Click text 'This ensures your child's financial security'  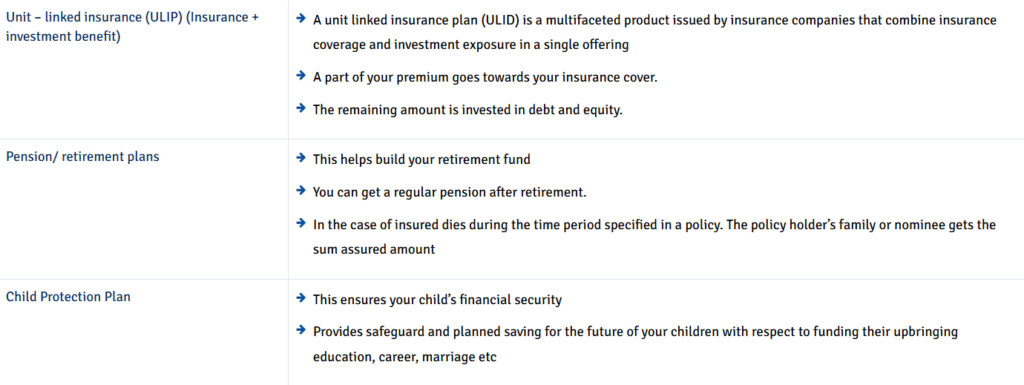coord(438,300)
